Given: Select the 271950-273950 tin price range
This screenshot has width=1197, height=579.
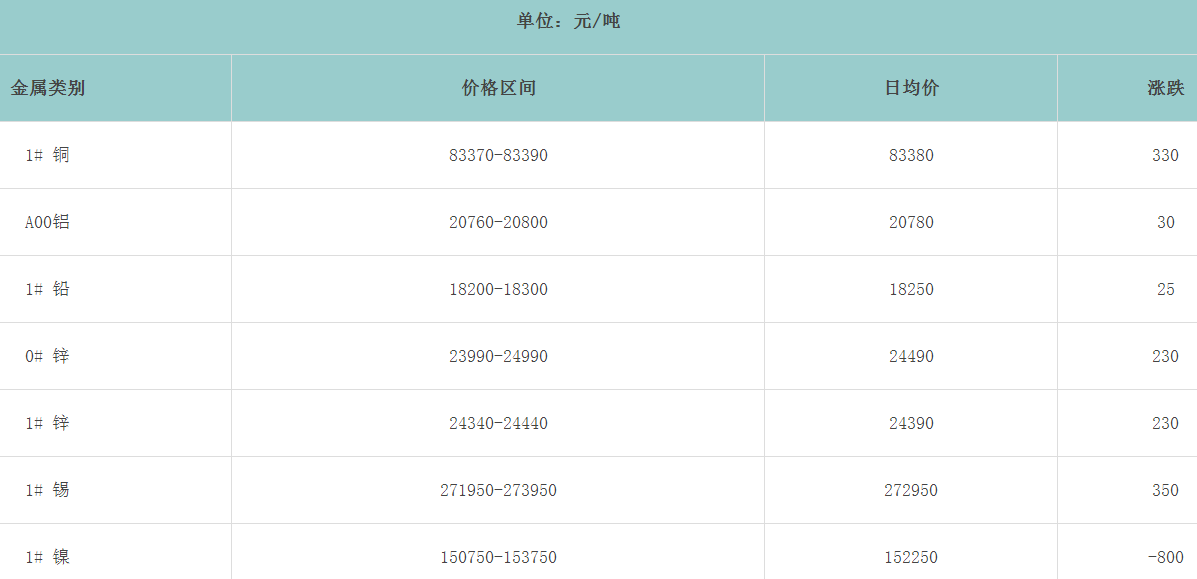Looking at the screenshot, I should click(498, 490).
